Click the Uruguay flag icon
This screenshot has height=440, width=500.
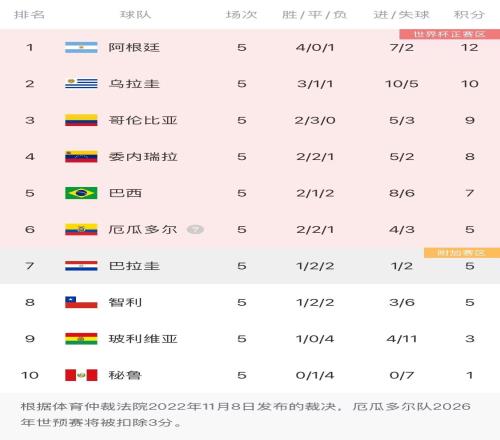81,84
